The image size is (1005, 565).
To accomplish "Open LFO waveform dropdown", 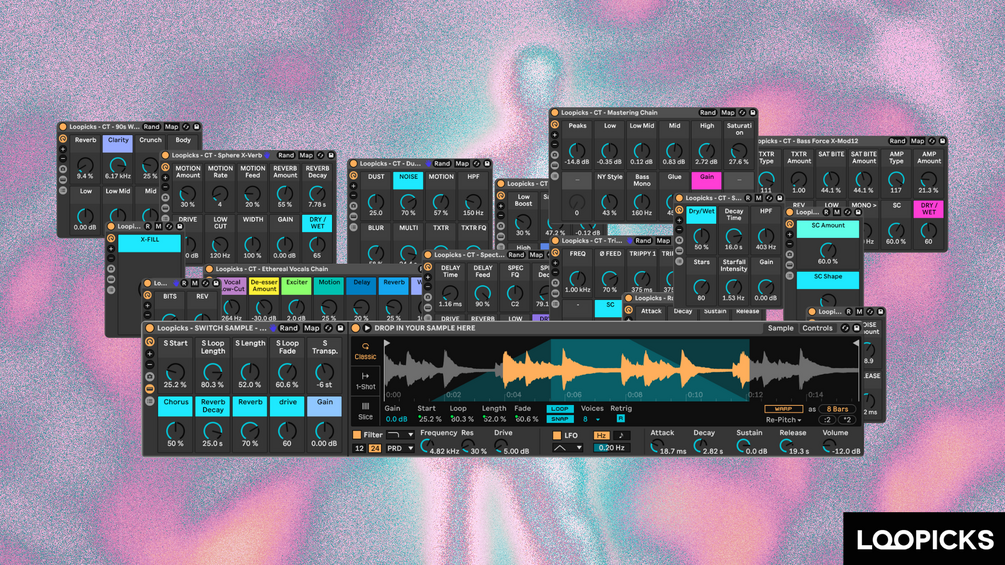I will click(567, 448).
